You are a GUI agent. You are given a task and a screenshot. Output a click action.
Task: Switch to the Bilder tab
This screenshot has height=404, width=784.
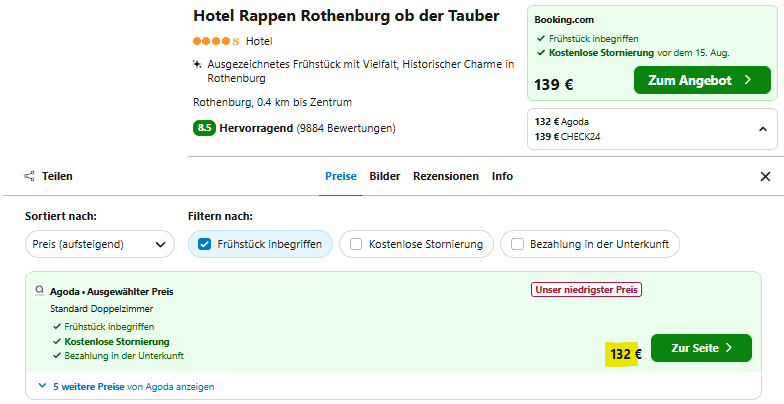tap(384, 176)
